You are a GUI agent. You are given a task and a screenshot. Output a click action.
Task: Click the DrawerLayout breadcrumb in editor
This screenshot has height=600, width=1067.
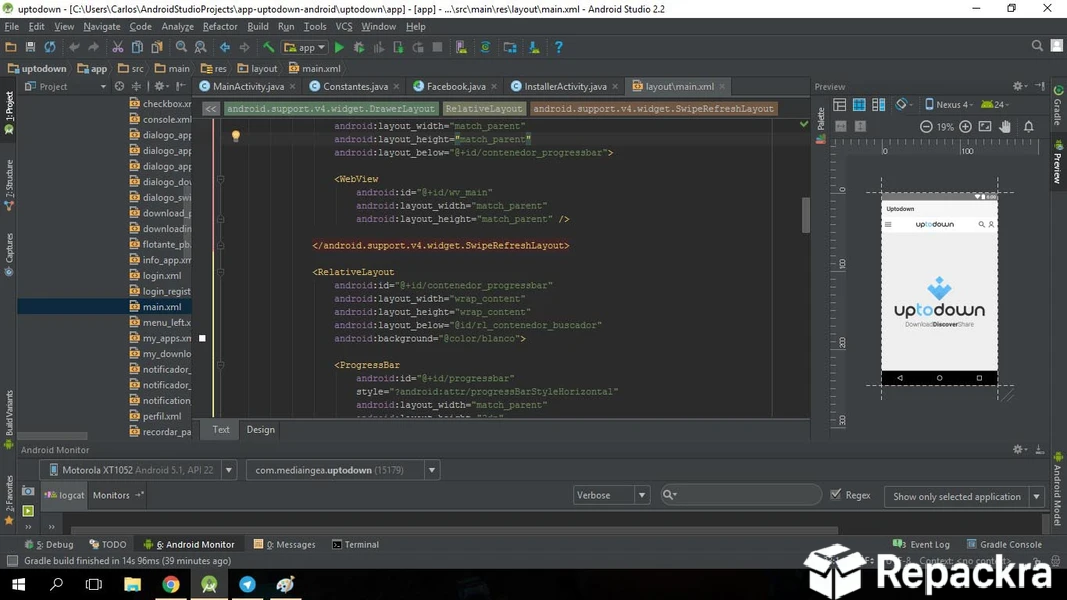[x=330, y=109]
